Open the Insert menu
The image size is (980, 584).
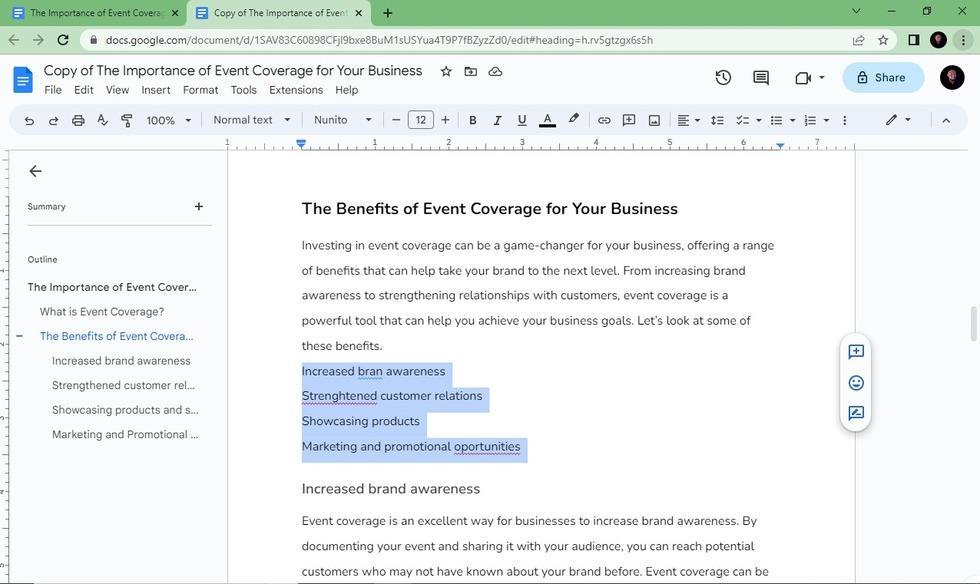tap(156, 90)
